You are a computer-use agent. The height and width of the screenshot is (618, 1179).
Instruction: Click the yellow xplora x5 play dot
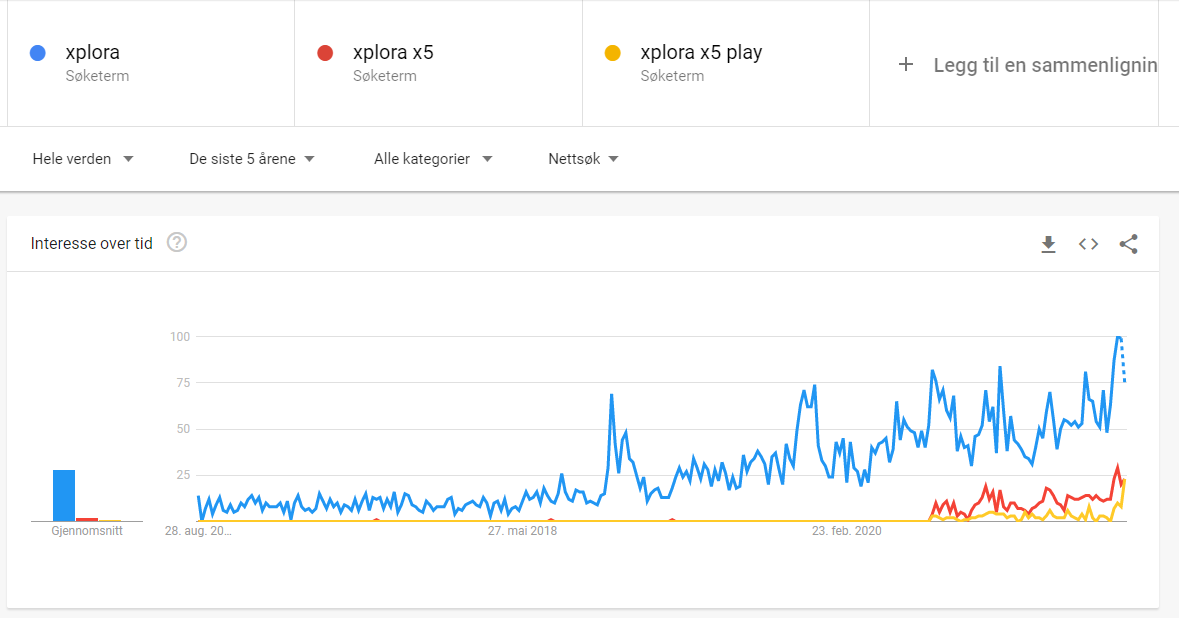[613, 53]
